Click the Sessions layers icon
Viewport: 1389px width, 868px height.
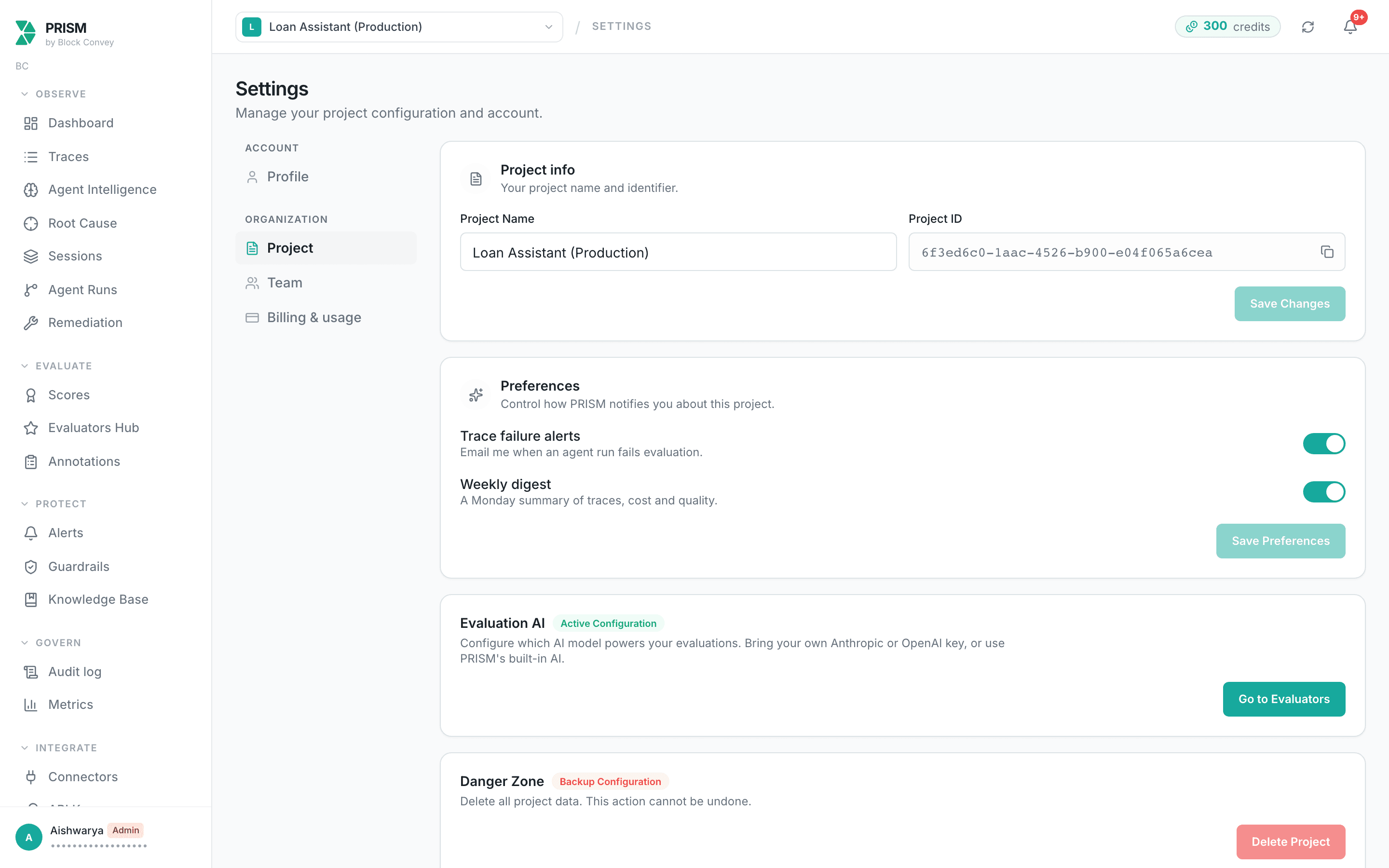tap(31, 257)
